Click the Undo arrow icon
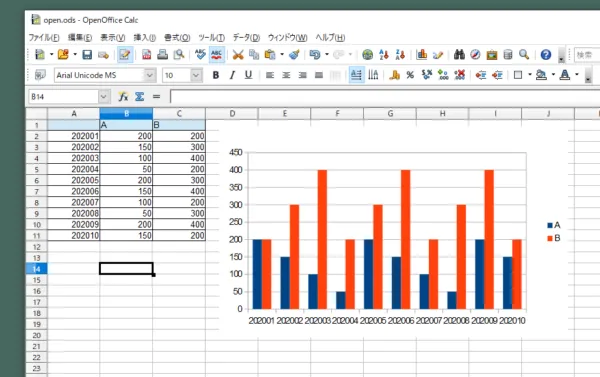 (x=315, y=55)
